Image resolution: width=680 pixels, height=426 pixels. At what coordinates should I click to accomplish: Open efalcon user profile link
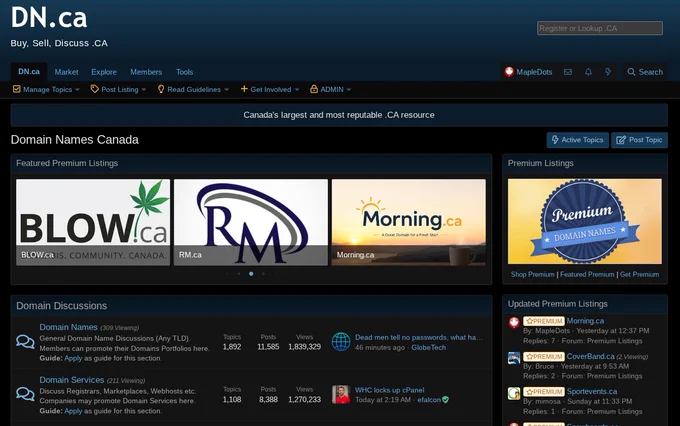pyautogui.click(x=429, y=400)
